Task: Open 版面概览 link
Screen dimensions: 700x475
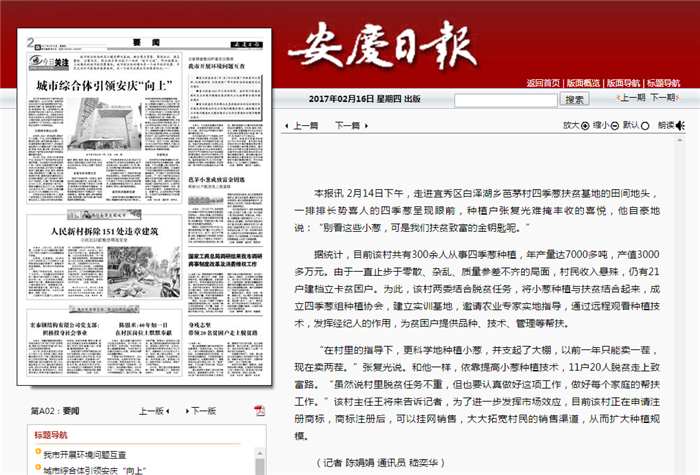Action: point(583,83)
